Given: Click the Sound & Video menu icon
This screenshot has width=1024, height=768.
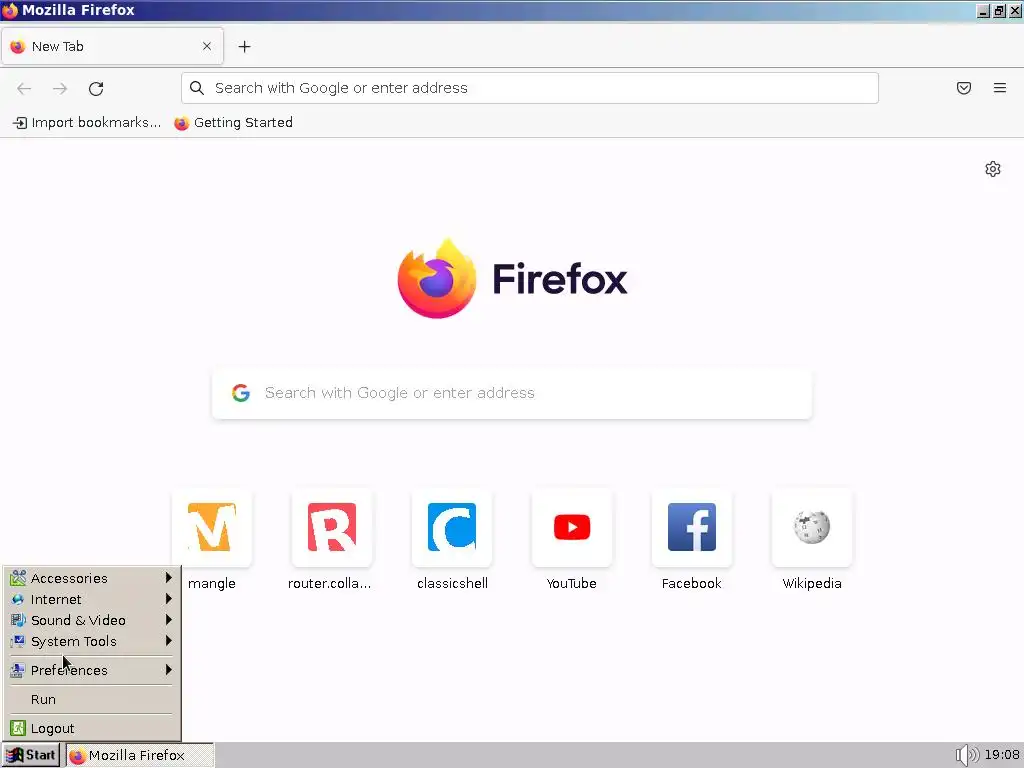Looking at the screenshot, I should click(18, 620).
